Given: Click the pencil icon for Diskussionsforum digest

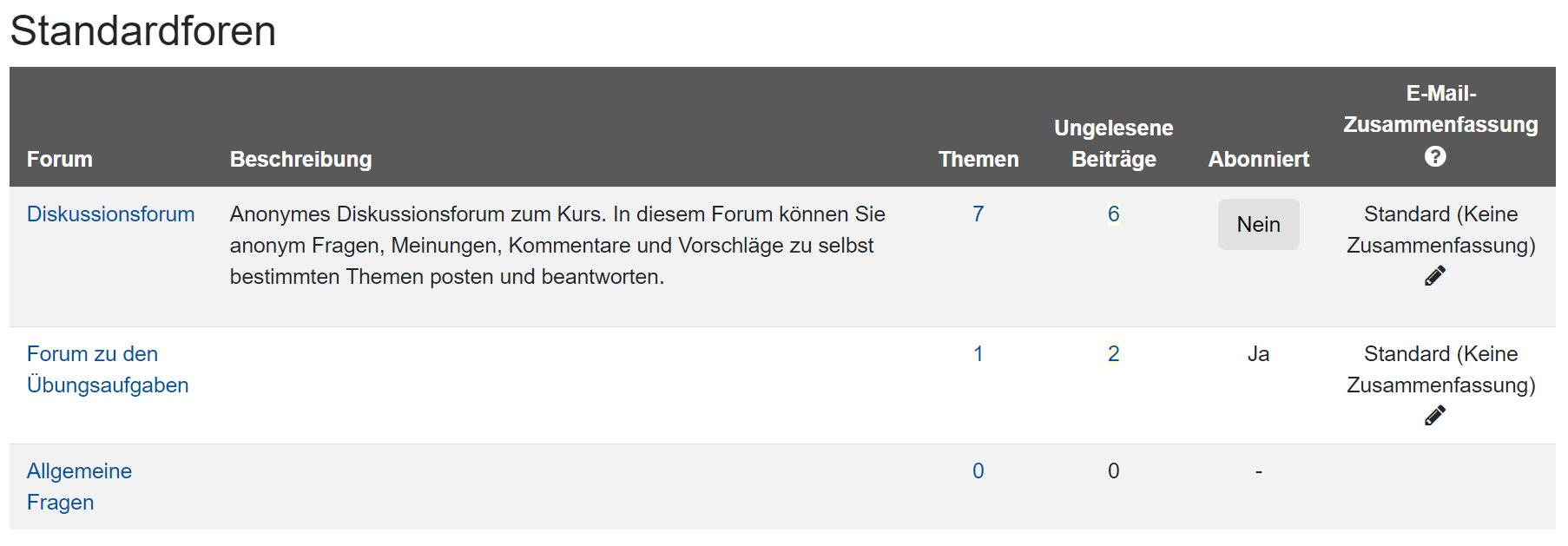Looking at the screenshot, I should [1434, 275].
